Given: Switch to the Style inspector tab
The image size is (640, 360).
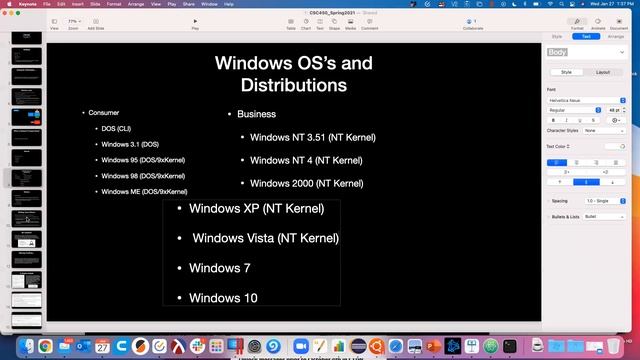Looking at the screenshot, I should point(557,37).
